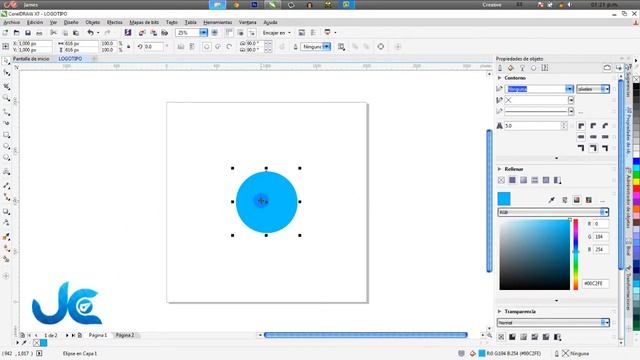Switch to the Página 2 page tab
This screenshot has width=640, height=360.
(125, 335)
